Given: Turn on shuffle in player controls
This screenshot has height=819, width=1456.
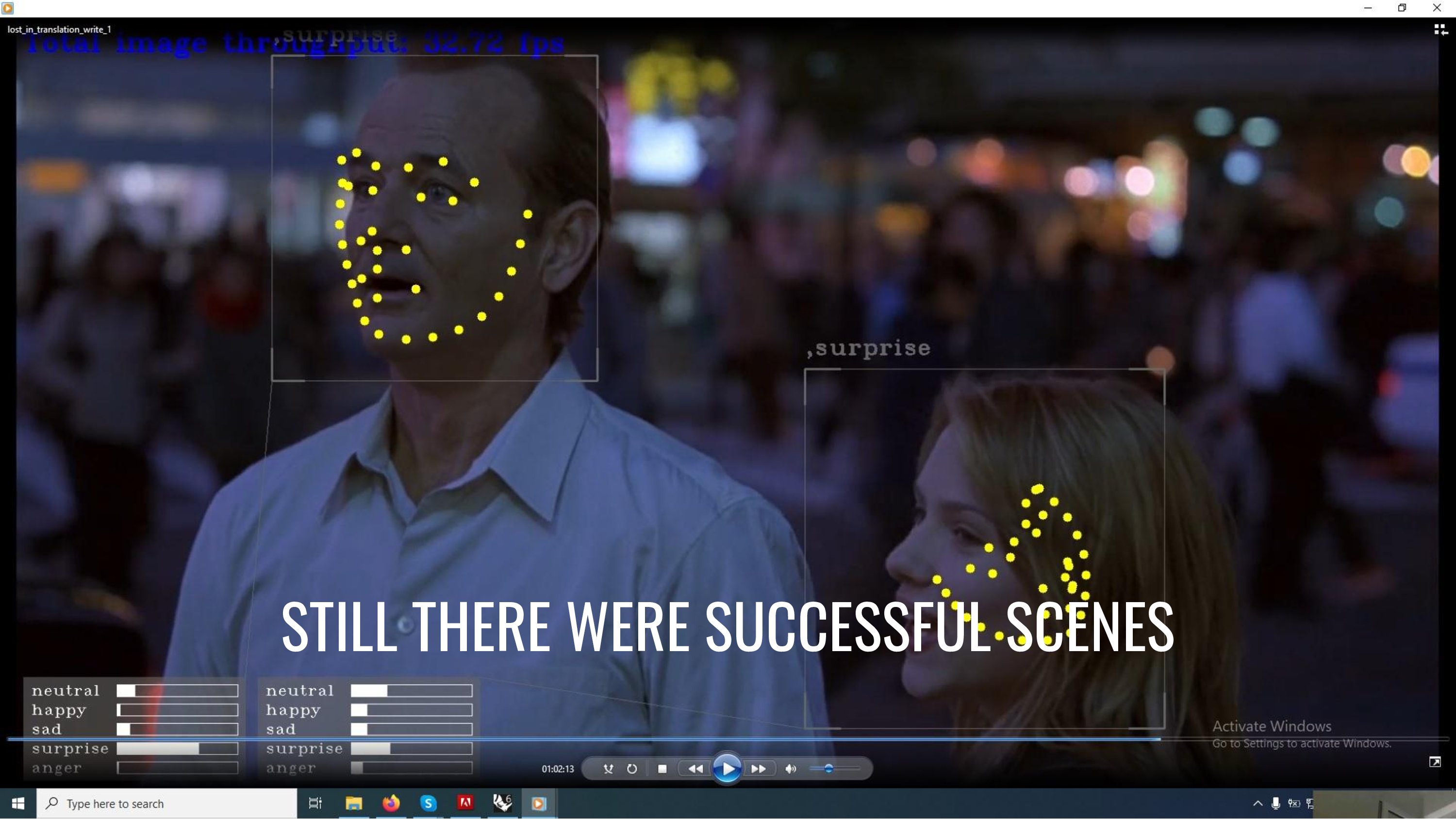Looking at the screenshot, I should click(x=608, y=769).
